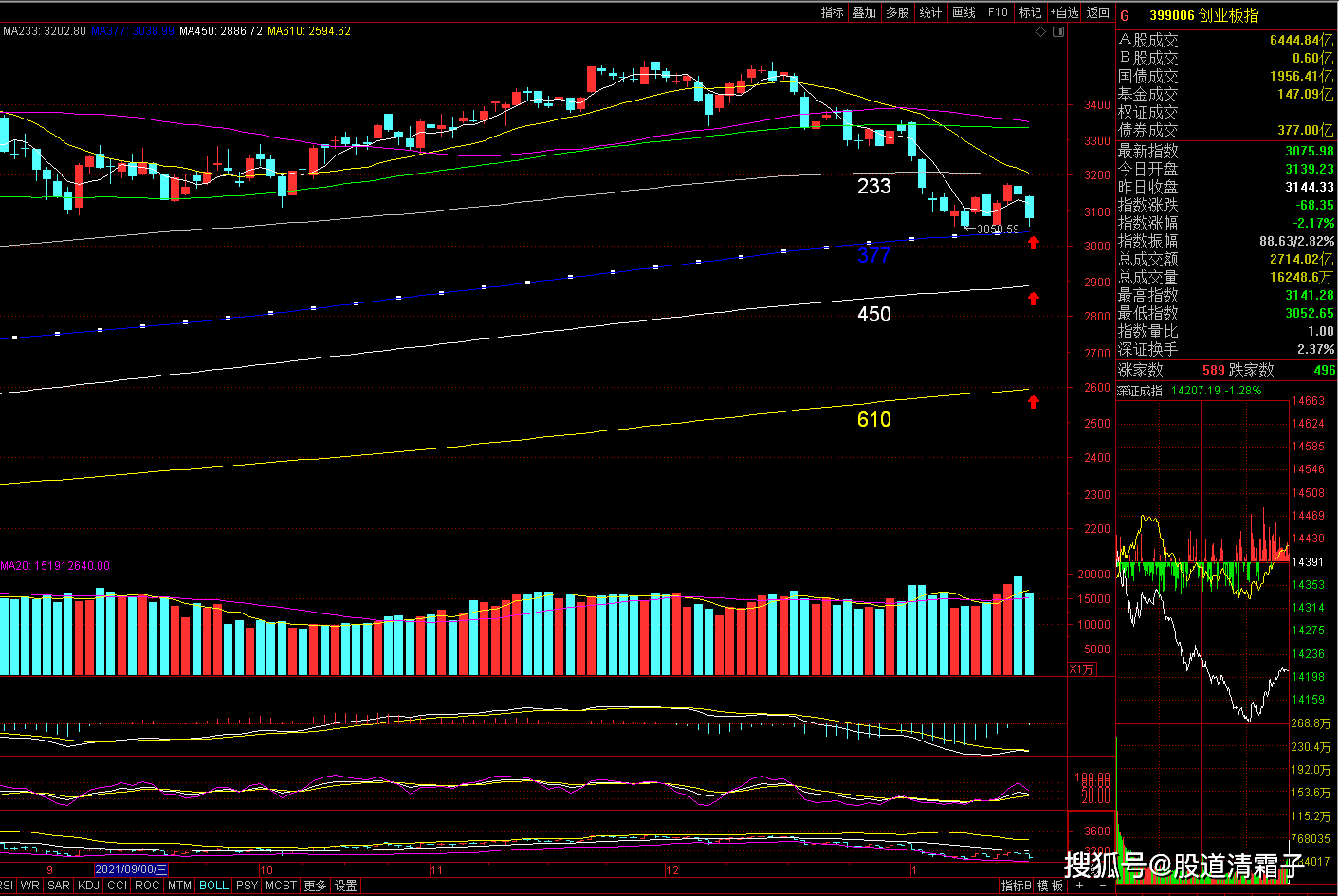
Task: Open the 多股 multi-stock view
Action: tap(897, 12)
